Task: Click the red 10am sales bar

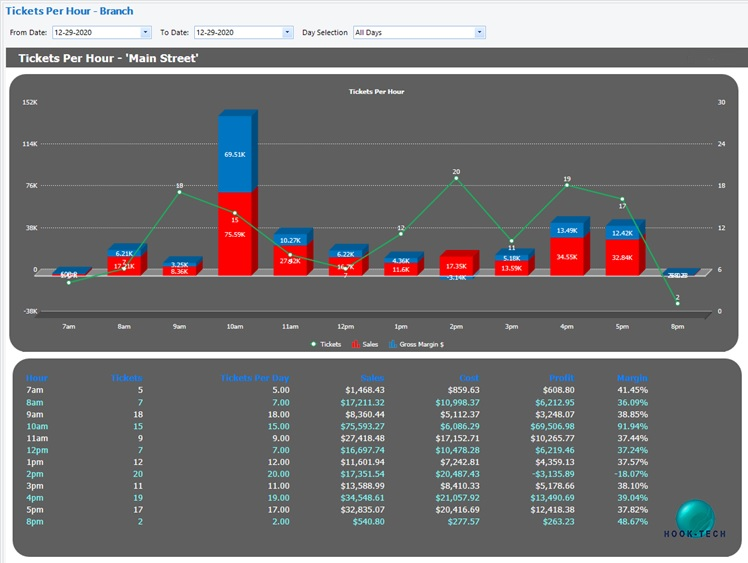Action: (x=235, y=234)
